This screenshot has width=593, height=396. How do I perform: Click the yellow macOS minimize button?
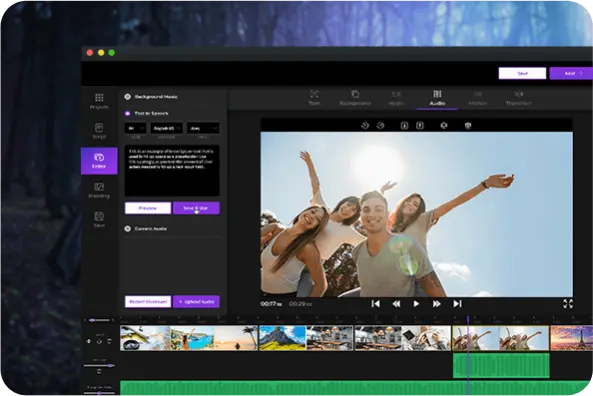point(101,53)
